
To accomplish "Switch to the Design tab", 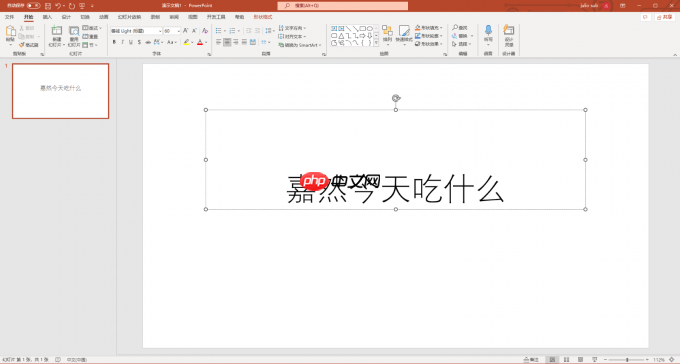I will (66, 17).
